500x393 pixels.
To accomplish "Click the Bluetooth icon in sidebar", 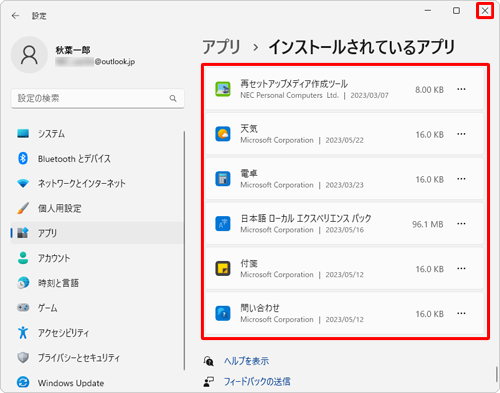I will (x=23, y=158).
